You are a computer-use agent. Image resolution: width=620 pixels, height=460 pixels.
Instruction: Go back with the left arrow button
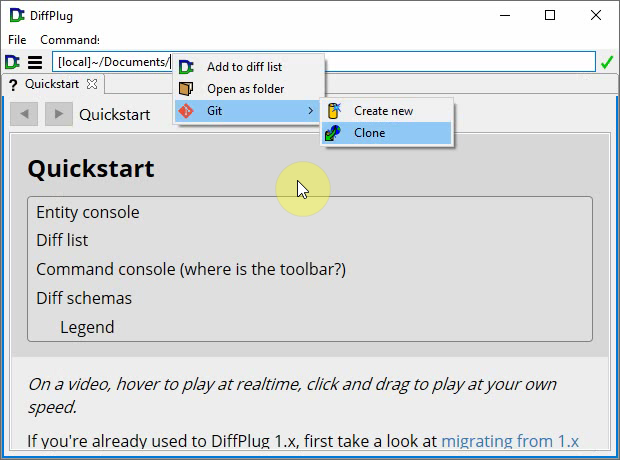(26, 114)
